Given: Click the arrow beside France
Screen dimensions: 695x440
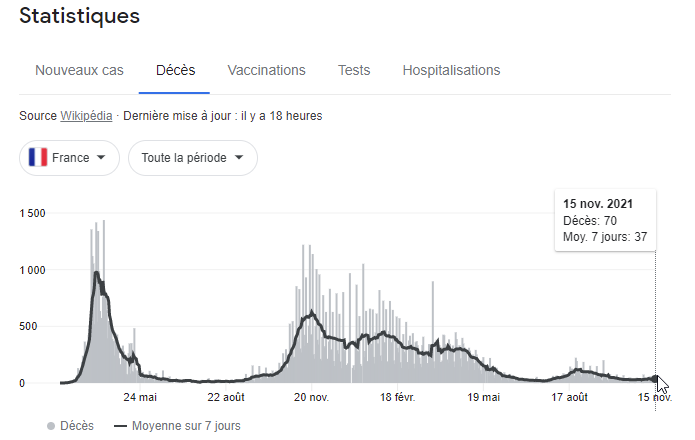Looking at the screenshot, I should [101, 158].
